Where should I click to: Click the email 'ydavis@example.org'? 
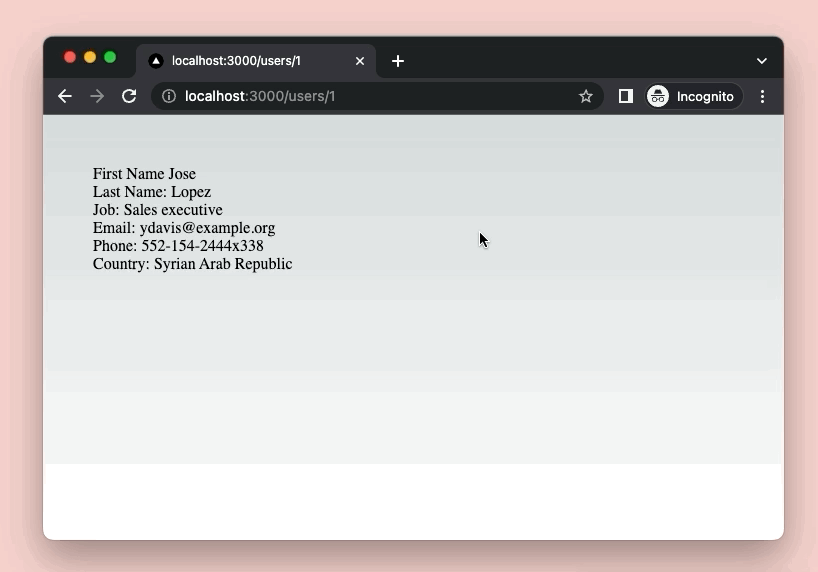pos(207,228)
